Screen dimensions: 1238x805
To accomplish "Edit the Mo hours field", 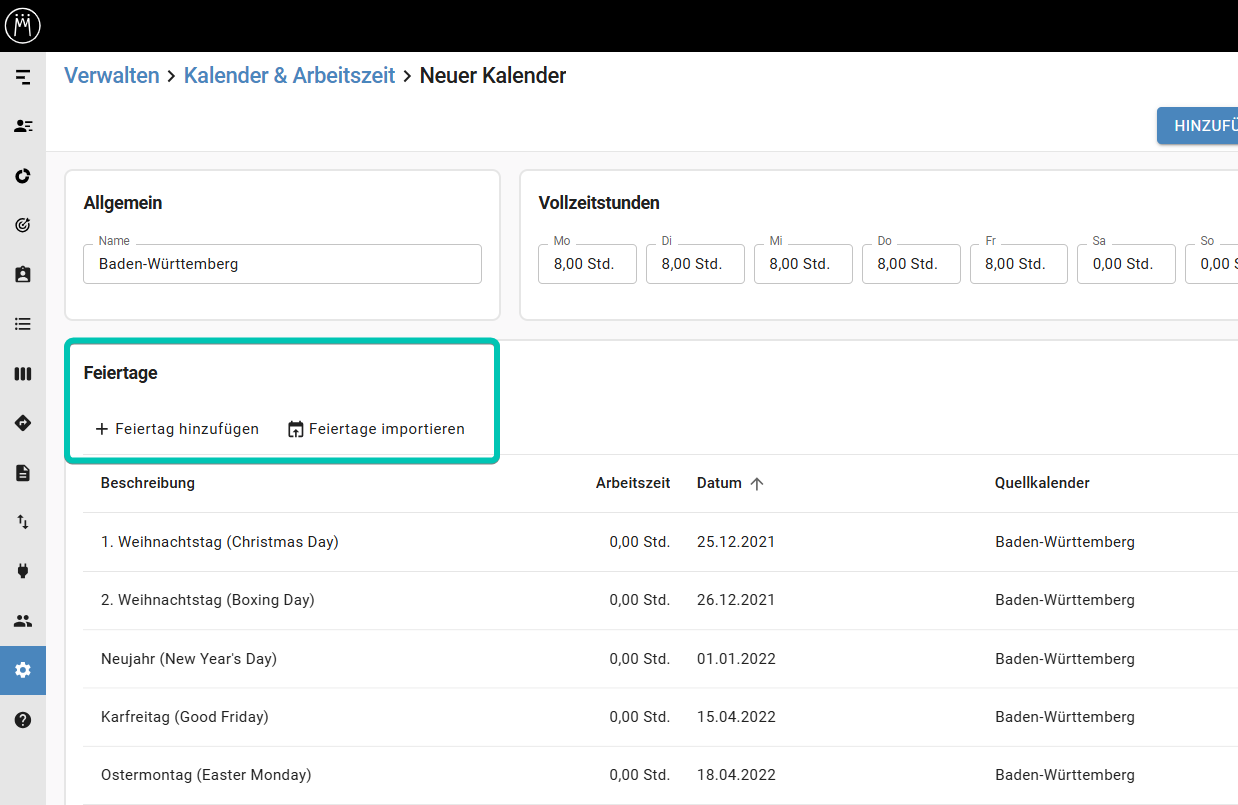I will [587, 264].
